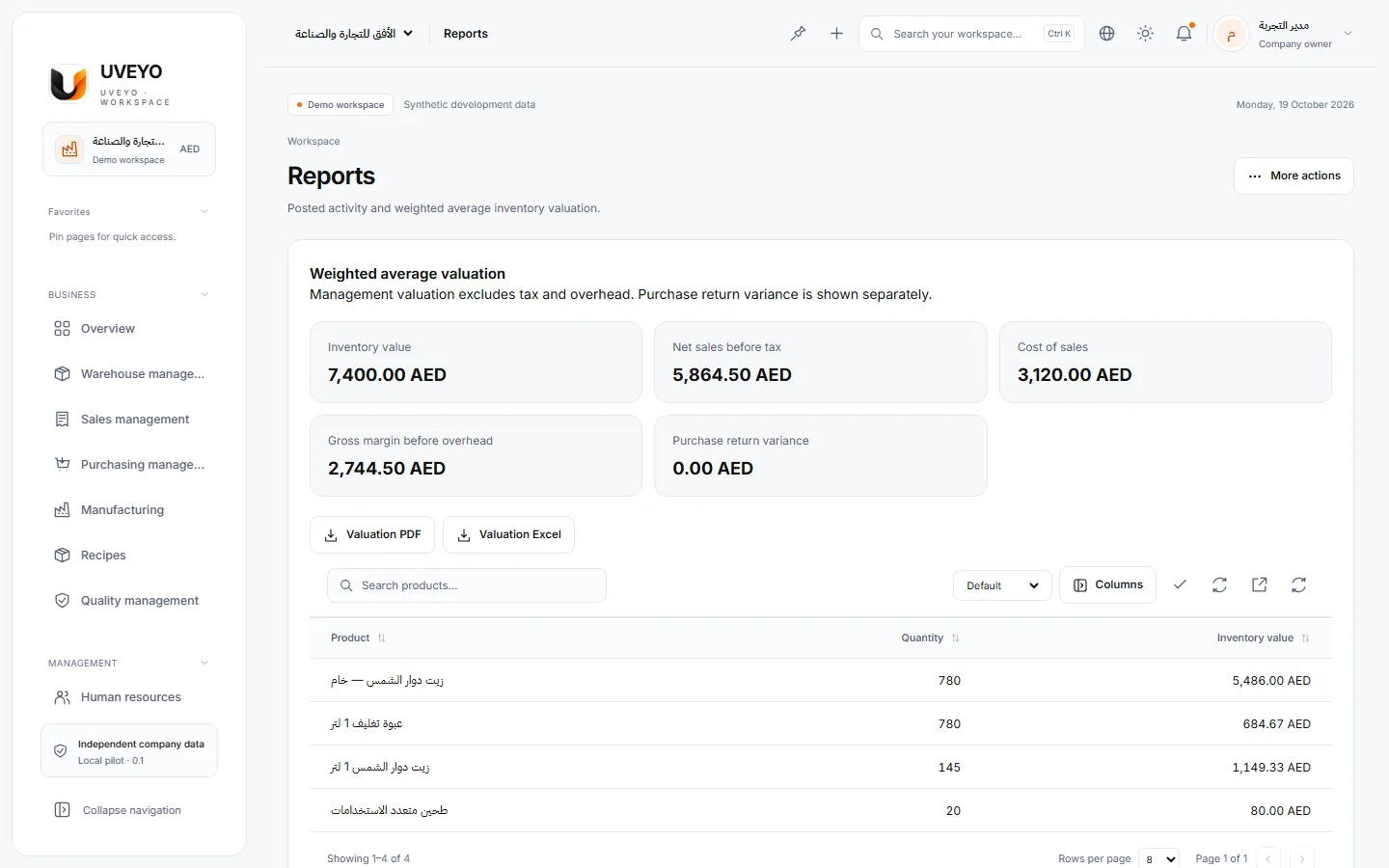
Task: Go to Human resources
Action: coord(129,697)
